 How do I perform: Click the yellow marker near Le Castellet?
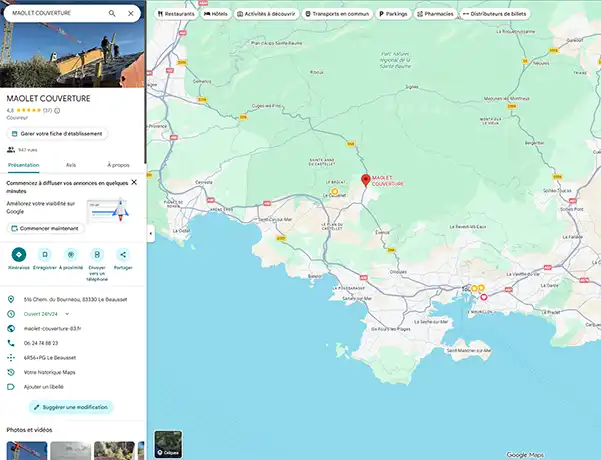pyautogui.click(x=335, y=191)
